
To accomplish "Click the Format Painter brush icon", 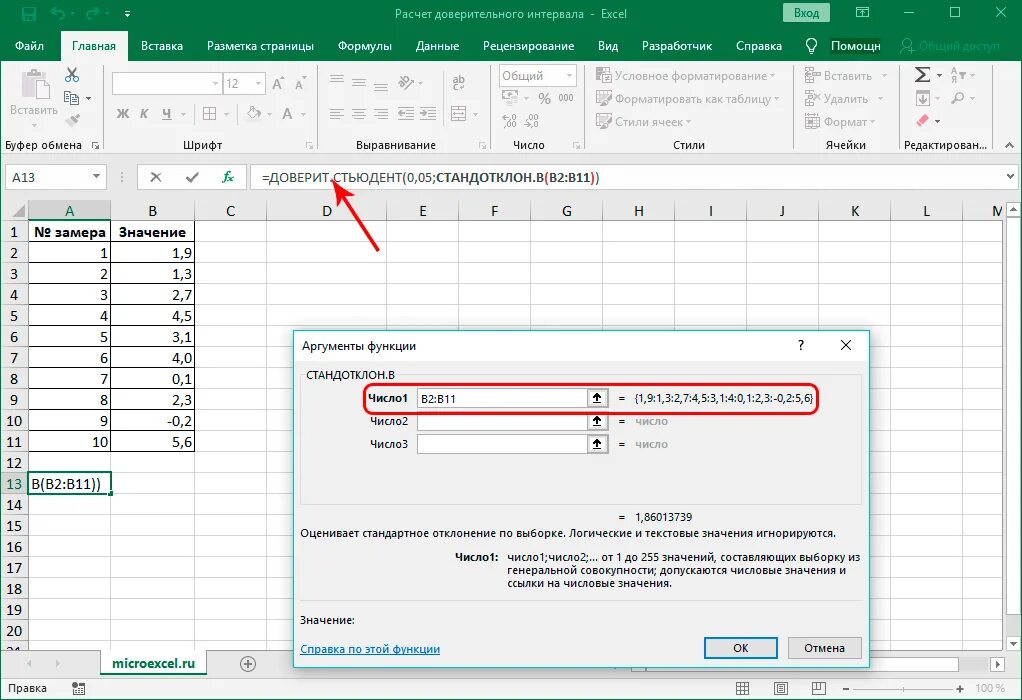I will coord(72,120).
